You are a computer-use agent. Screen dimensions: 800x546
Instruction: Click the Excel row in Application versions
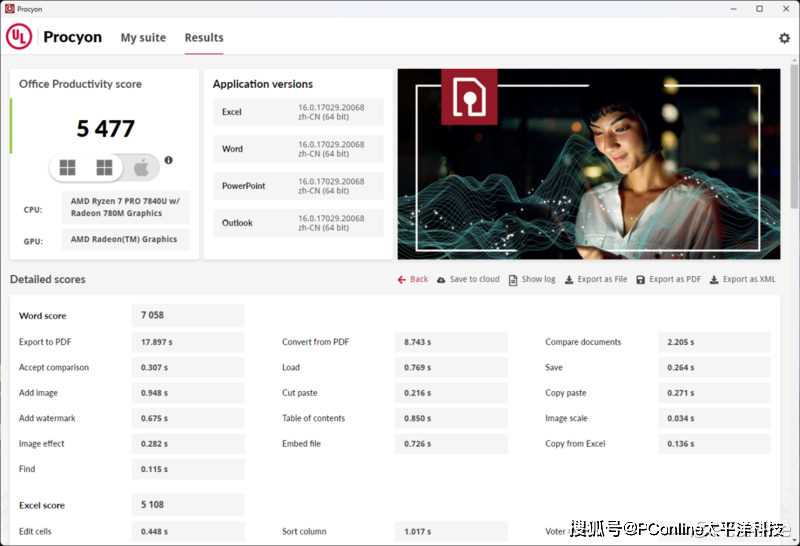coord(298,112)
